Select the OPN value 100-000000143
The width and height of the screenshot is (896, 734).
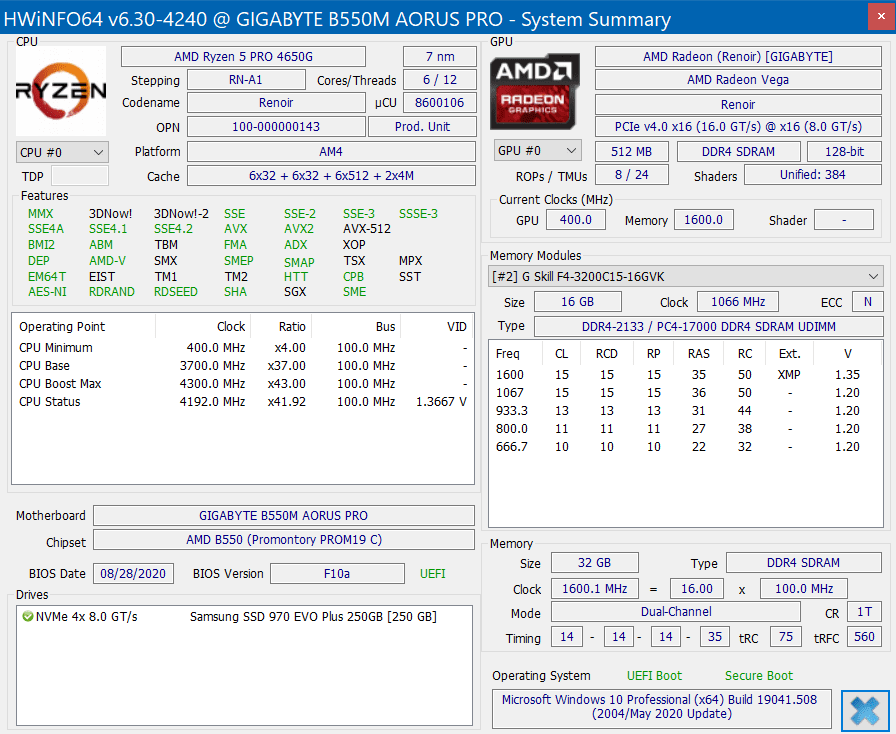click(276, 127)
